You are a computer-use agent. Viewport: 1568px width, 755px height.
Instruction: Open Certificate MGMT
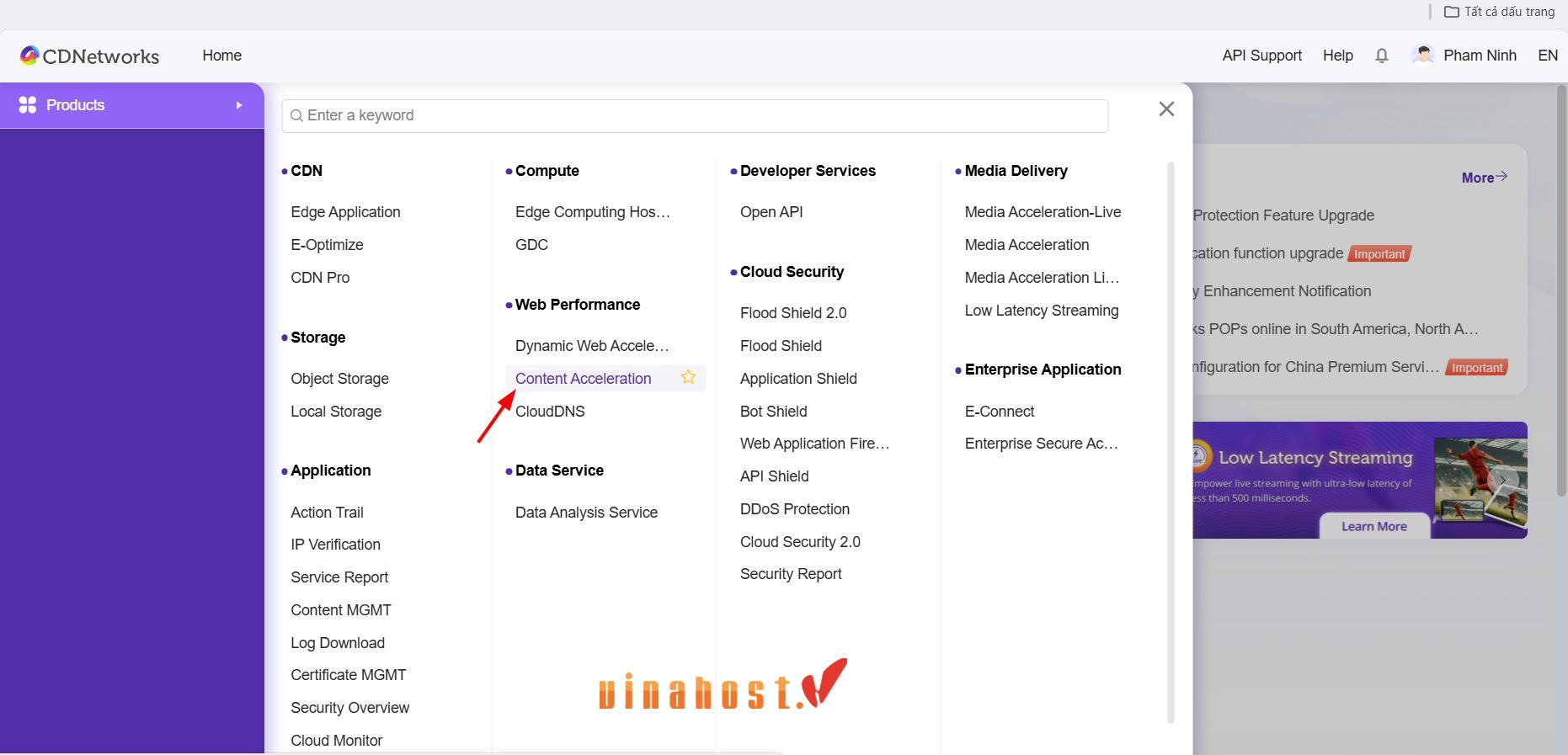(348, 675)
